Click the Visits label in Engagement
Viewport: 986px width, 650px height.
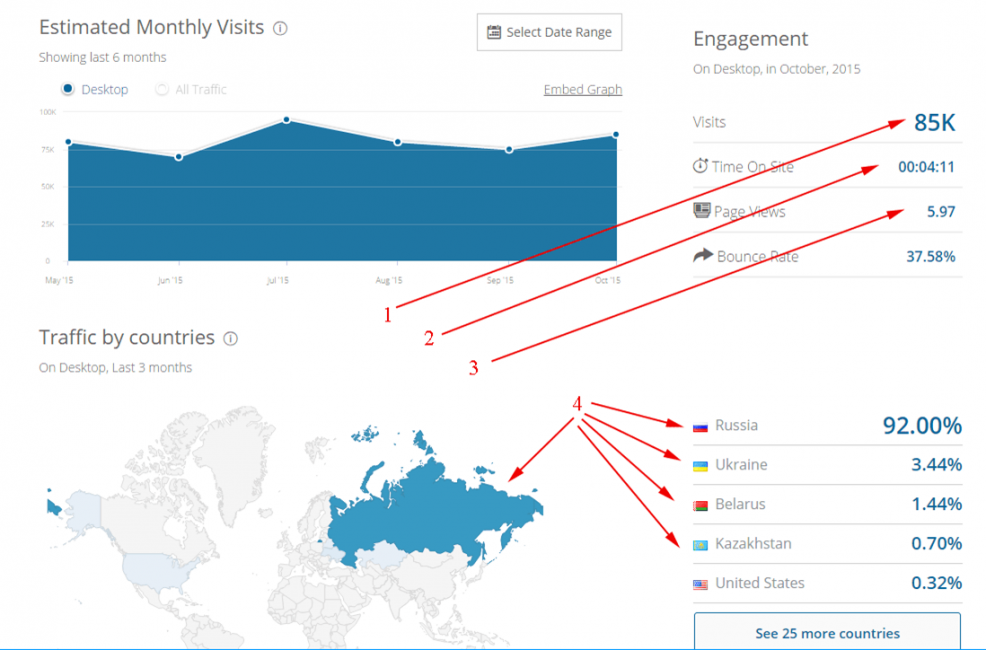709,122
